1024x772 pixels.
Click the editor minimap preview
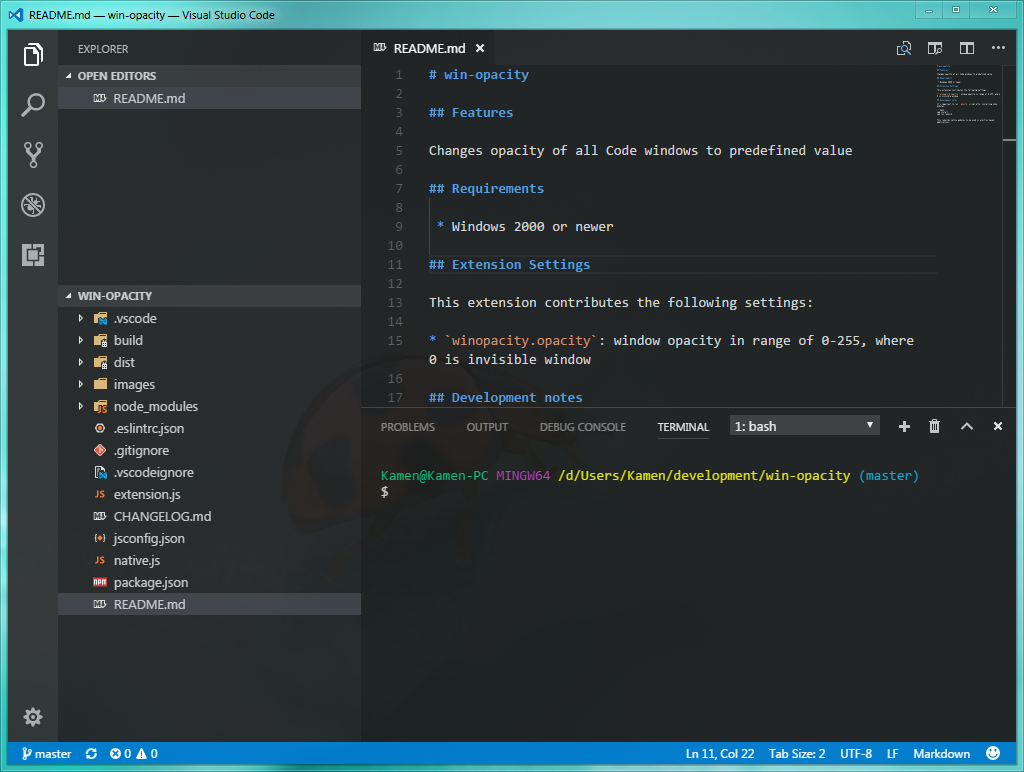tap(968, 95)
